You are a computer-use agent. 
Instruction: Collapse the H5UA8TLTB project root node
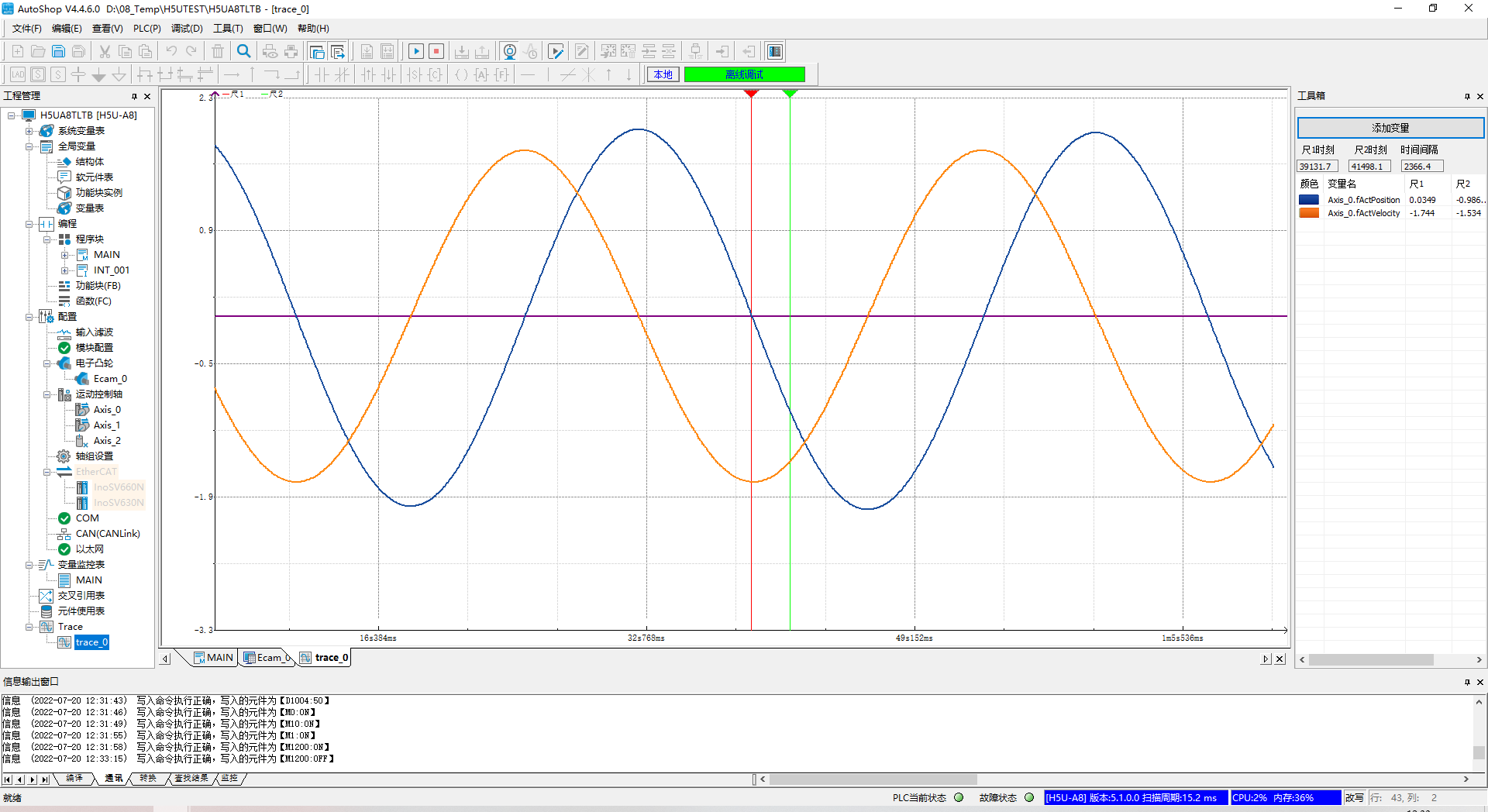(x=12, y=115)
